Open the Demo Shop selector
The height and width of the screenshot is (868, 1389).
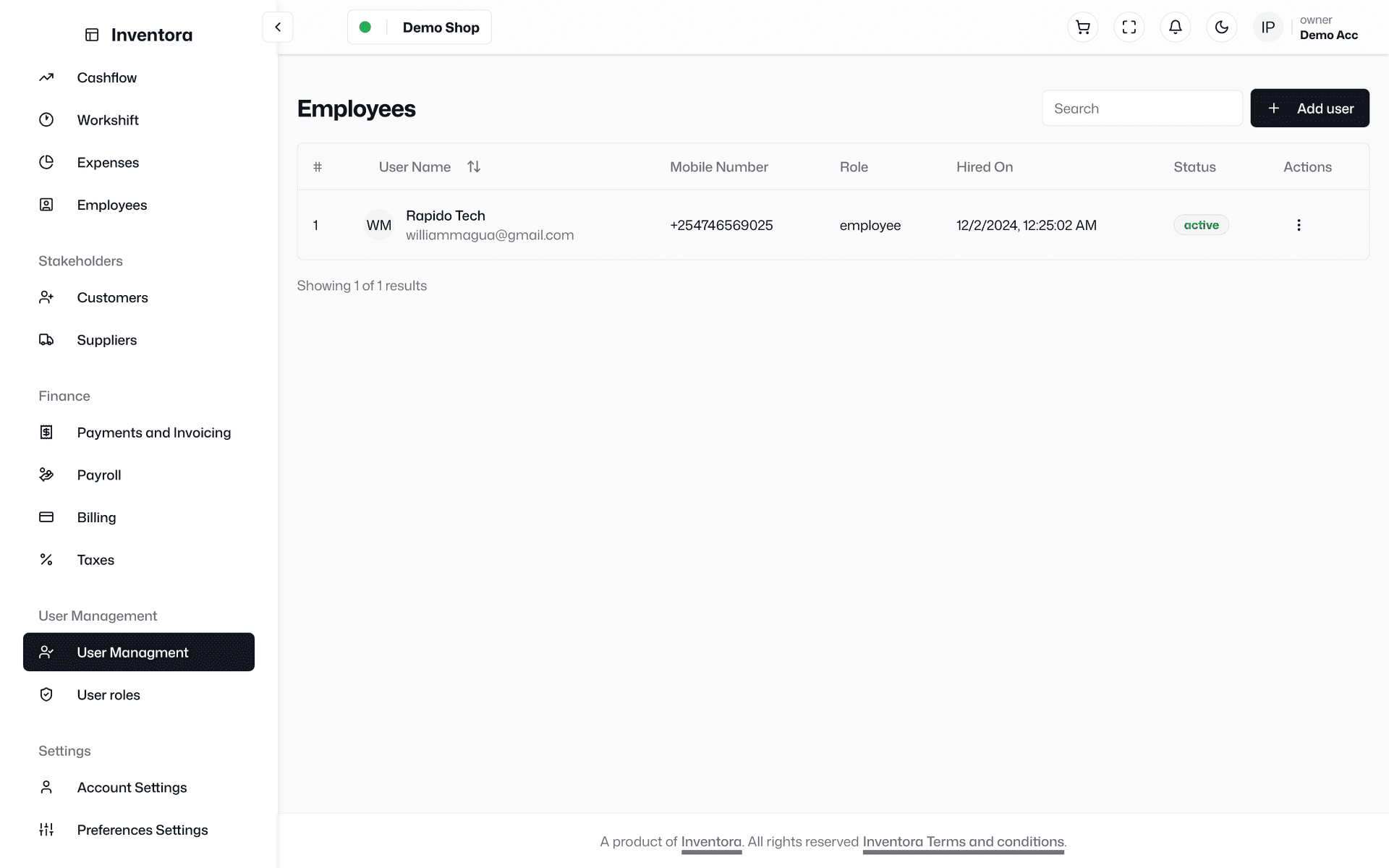pos(420,27)
